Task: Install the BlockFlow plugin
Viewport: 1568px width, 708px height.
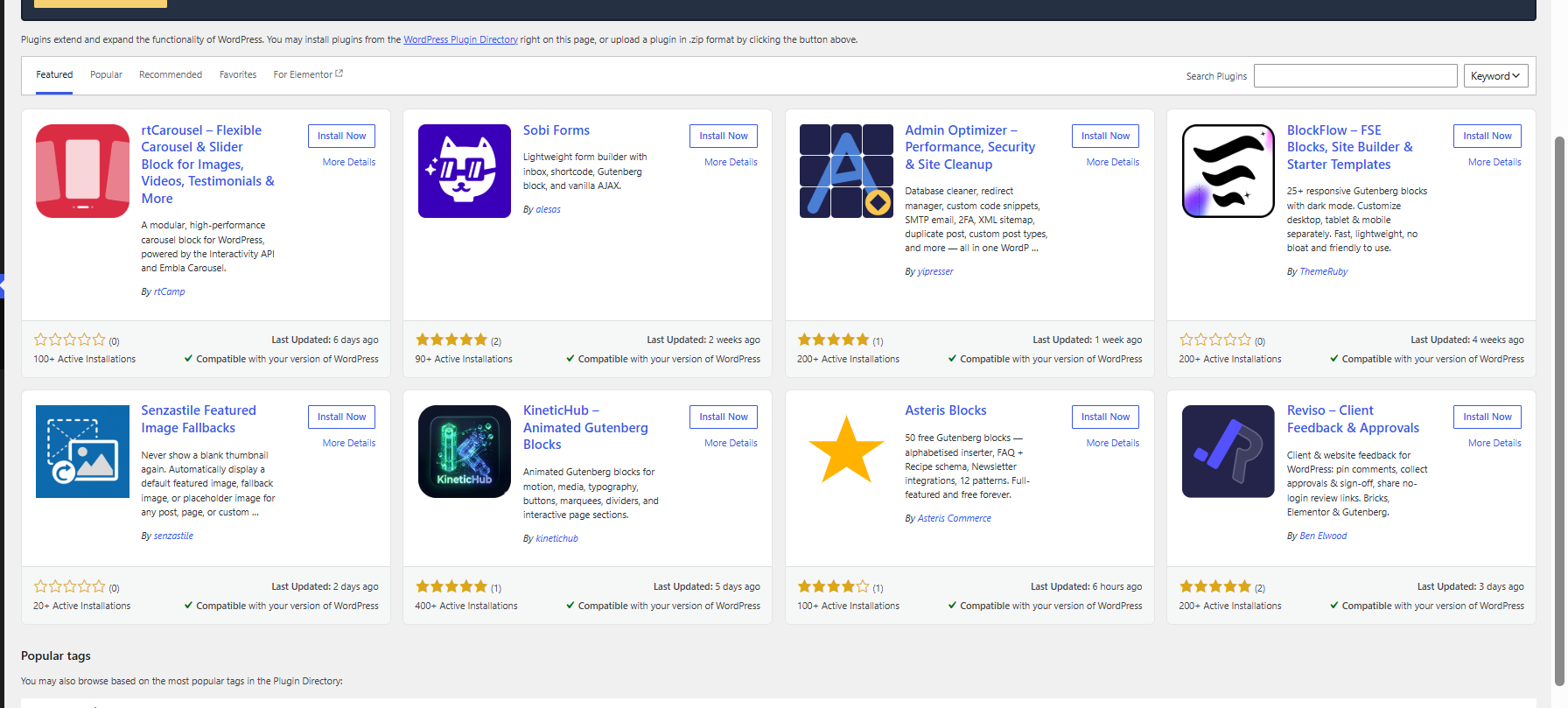Action: click(1487, 136)
